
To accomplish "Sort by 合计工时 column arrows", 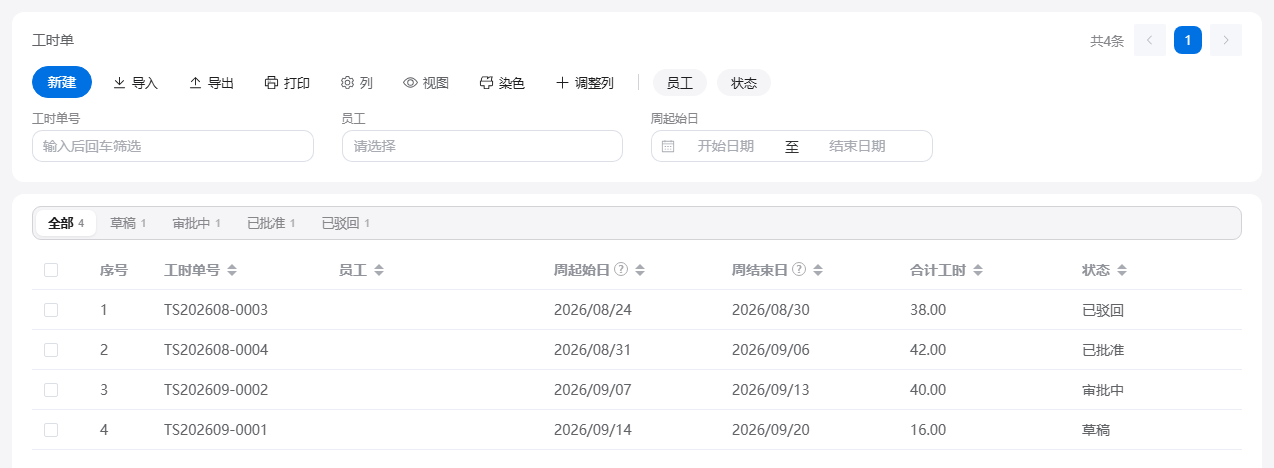I will pyautogui.click(x=978, y=270).
